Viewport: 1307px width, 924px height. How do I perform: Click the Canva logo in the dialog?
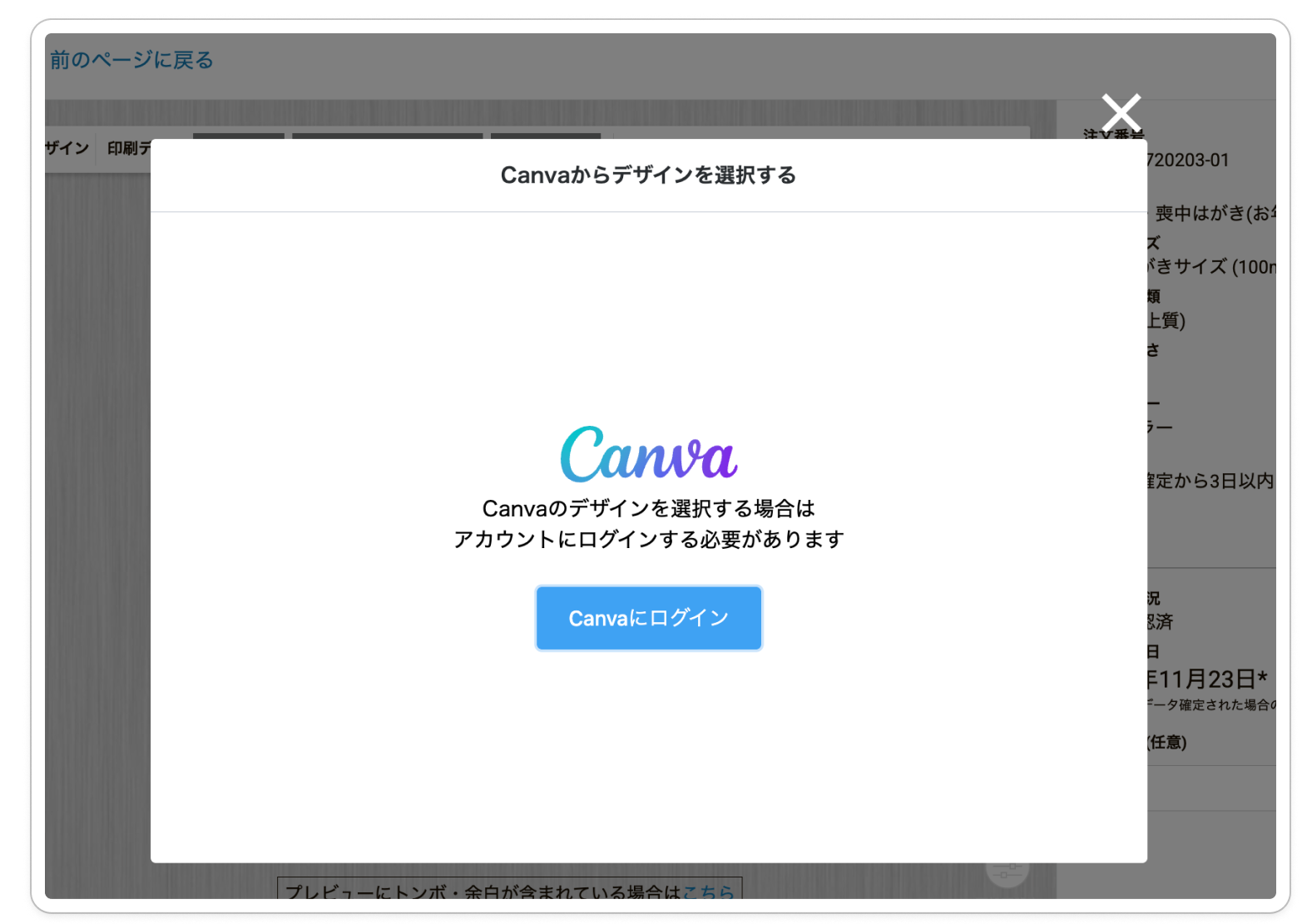[648, 455]
